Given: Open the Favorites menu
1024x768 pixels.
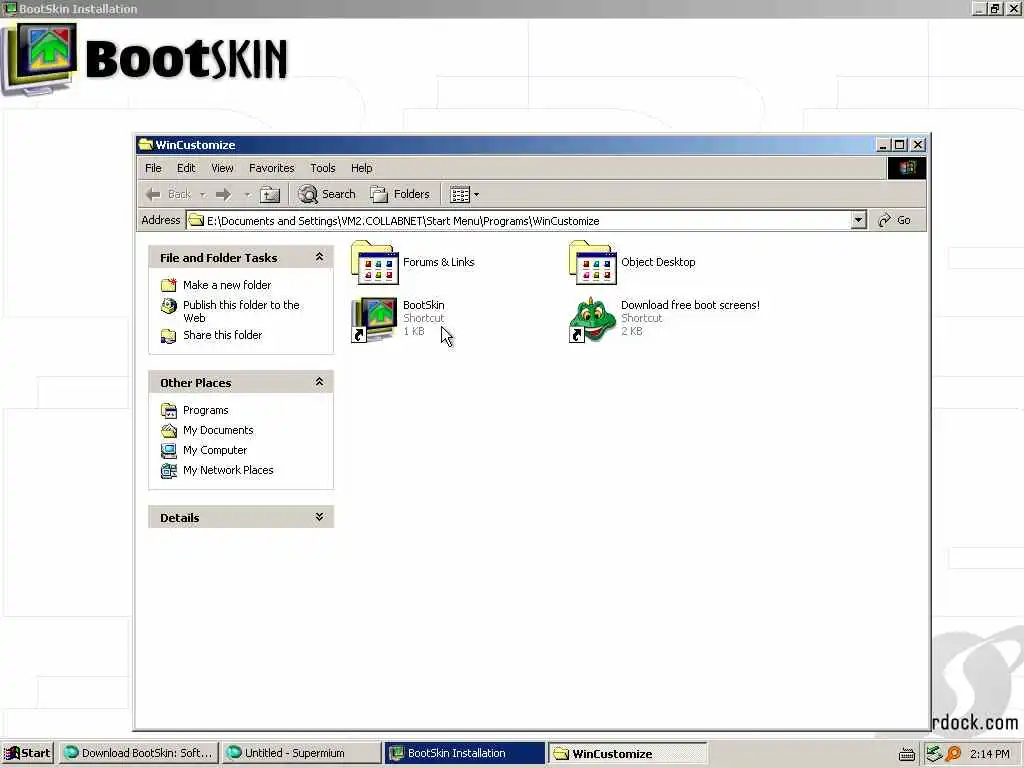Looking at the screenshot, I should pos(272,168).
